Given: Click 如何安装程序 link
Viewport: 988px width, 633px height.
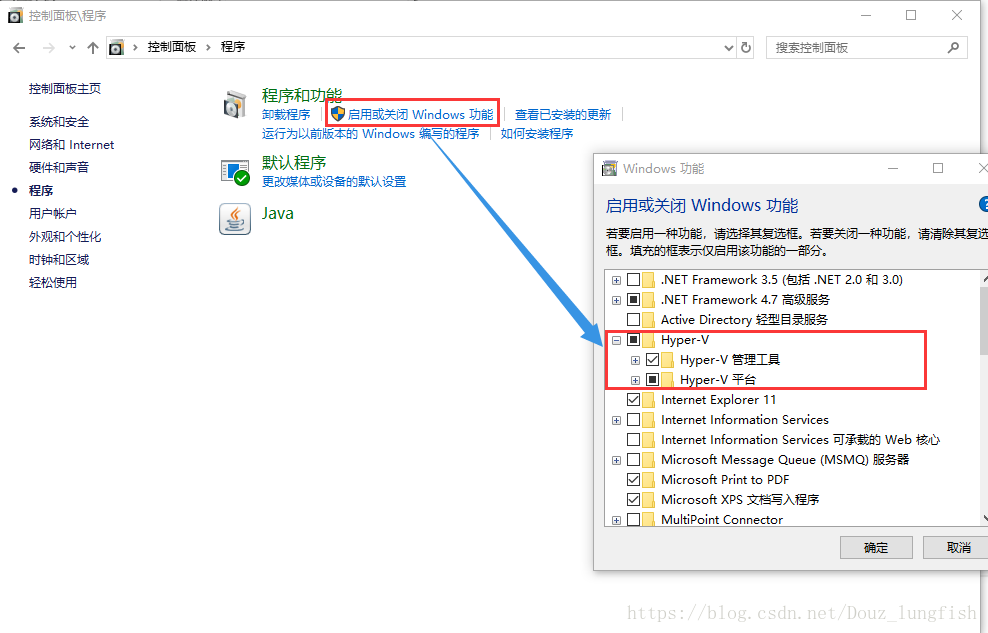Looking at the screenshot, I should click(x=537, y=134).
